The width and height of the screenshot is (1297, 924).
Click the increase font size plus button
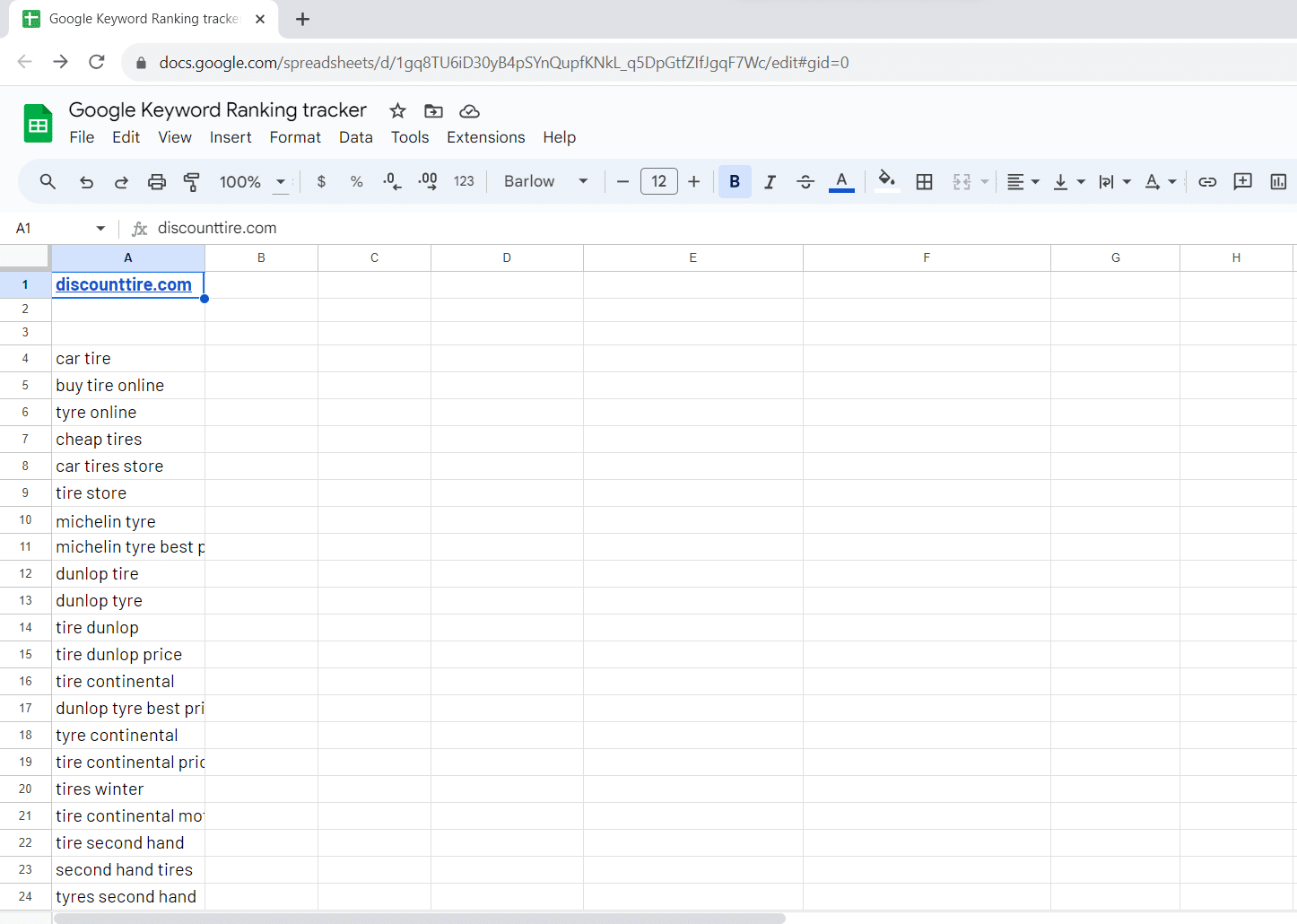(693, 182)
